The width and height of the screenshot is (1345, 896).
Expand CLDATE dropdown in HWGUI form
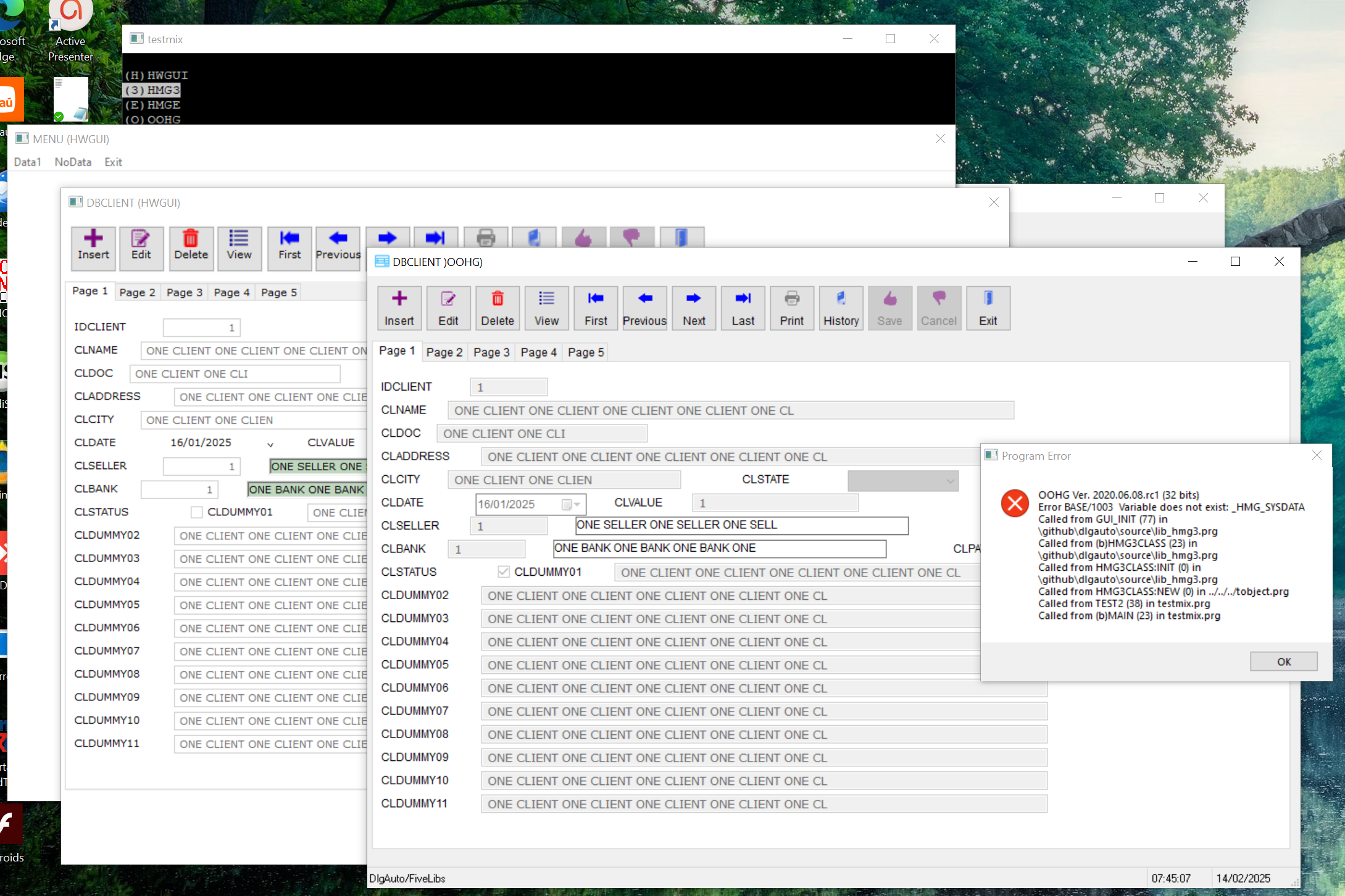pos(270,444)
